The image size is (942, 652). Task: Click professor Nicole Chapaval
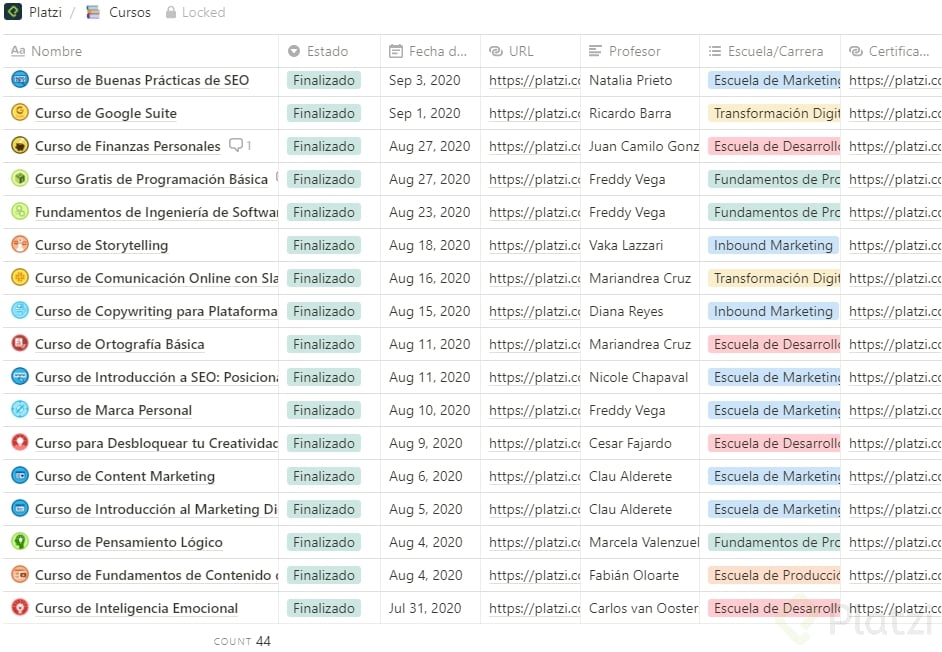coord(639,377)
